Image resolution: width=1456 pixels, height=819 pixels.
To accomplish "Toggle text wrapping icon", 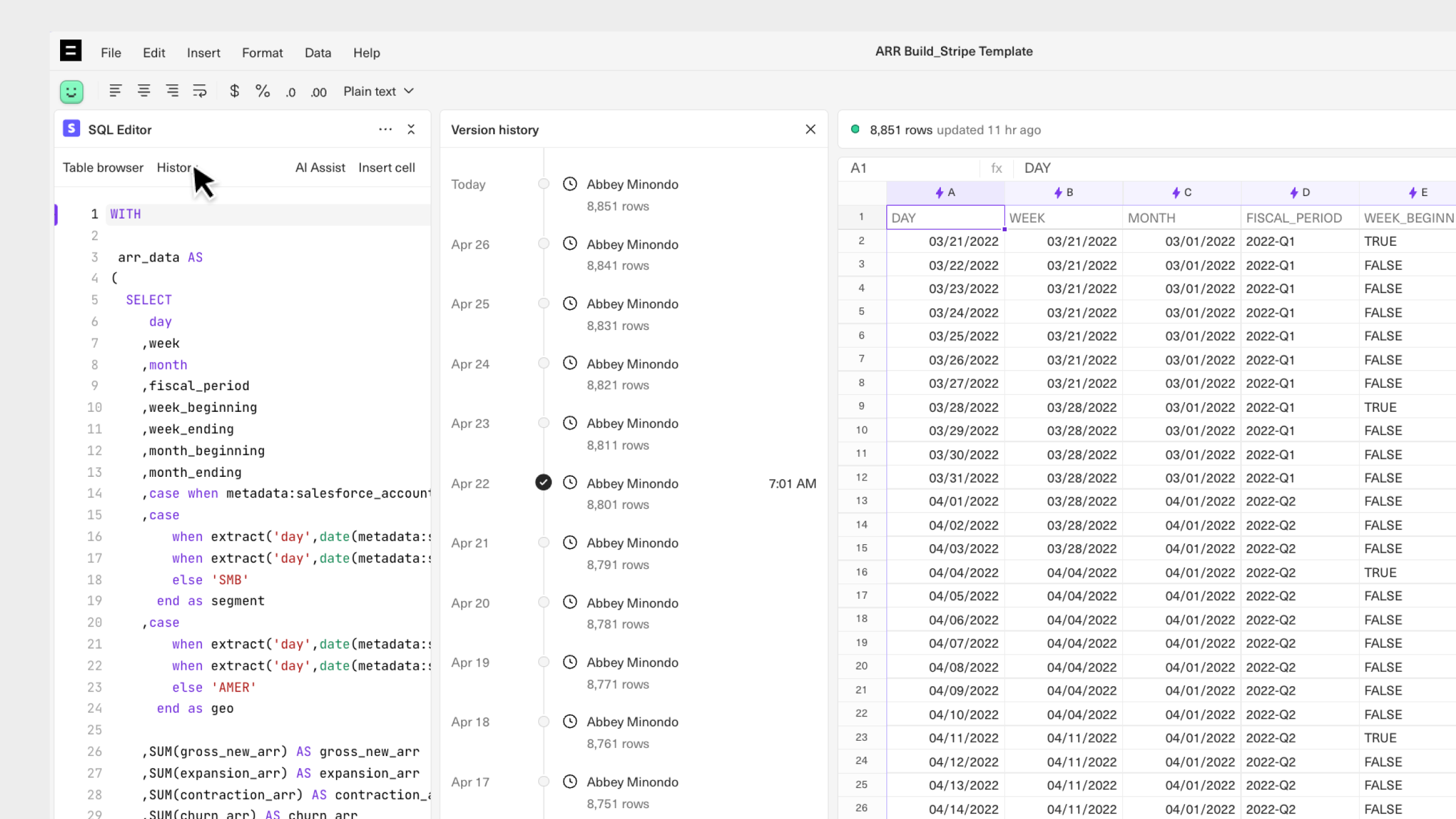I will [200, 91].
